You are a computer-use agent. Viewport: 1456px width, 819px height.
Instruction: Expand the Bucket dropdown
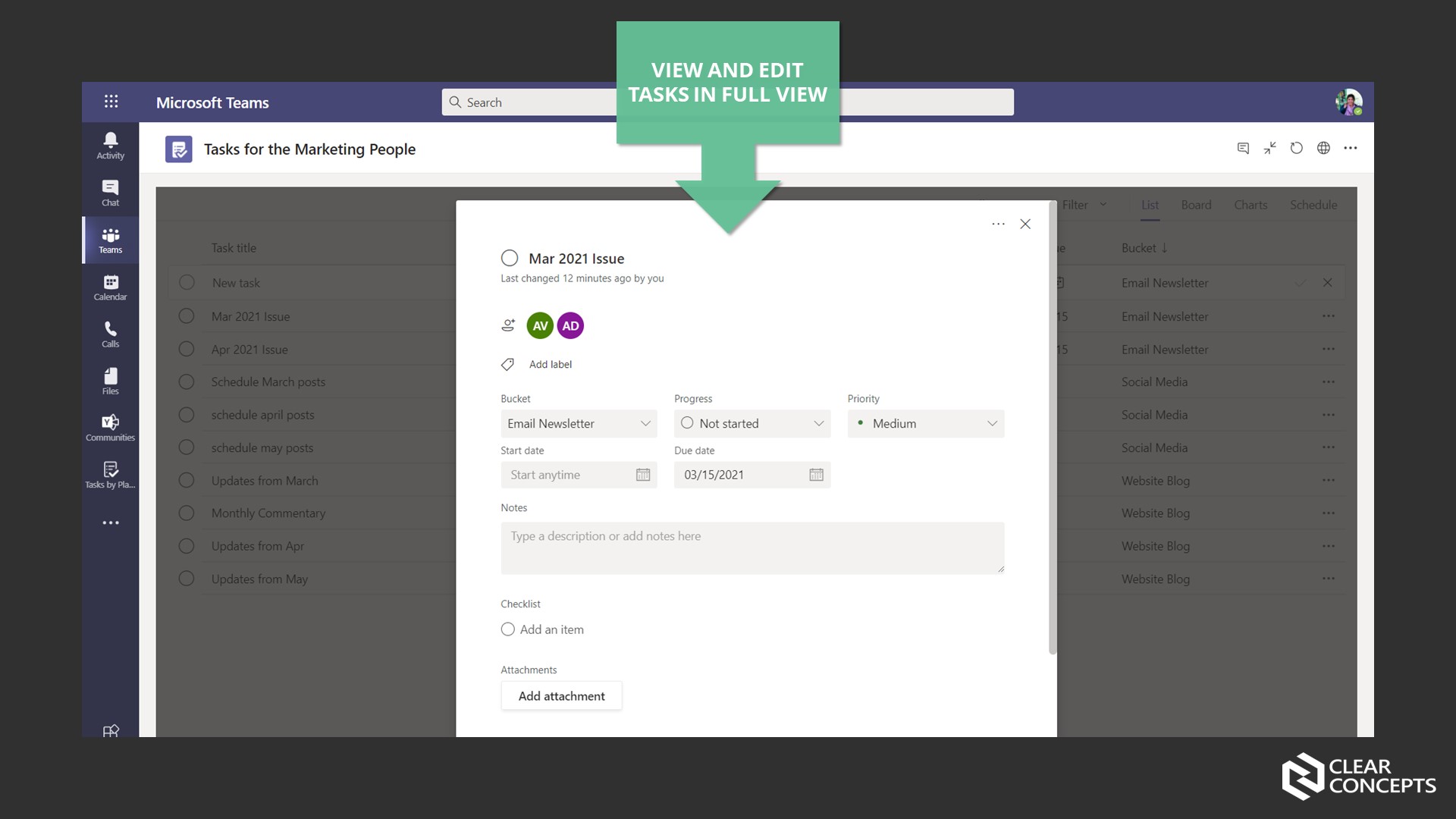[579, 423]
